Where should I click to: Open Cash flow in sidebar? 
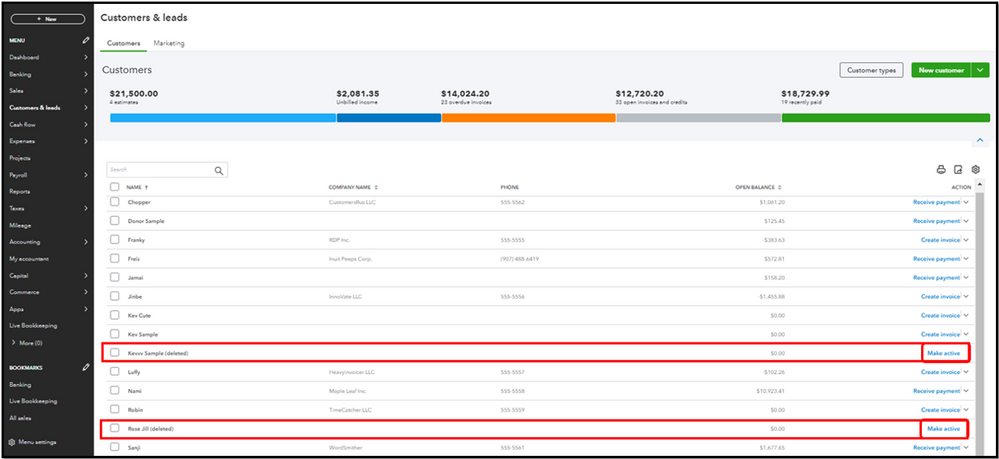tap(22, 124)
